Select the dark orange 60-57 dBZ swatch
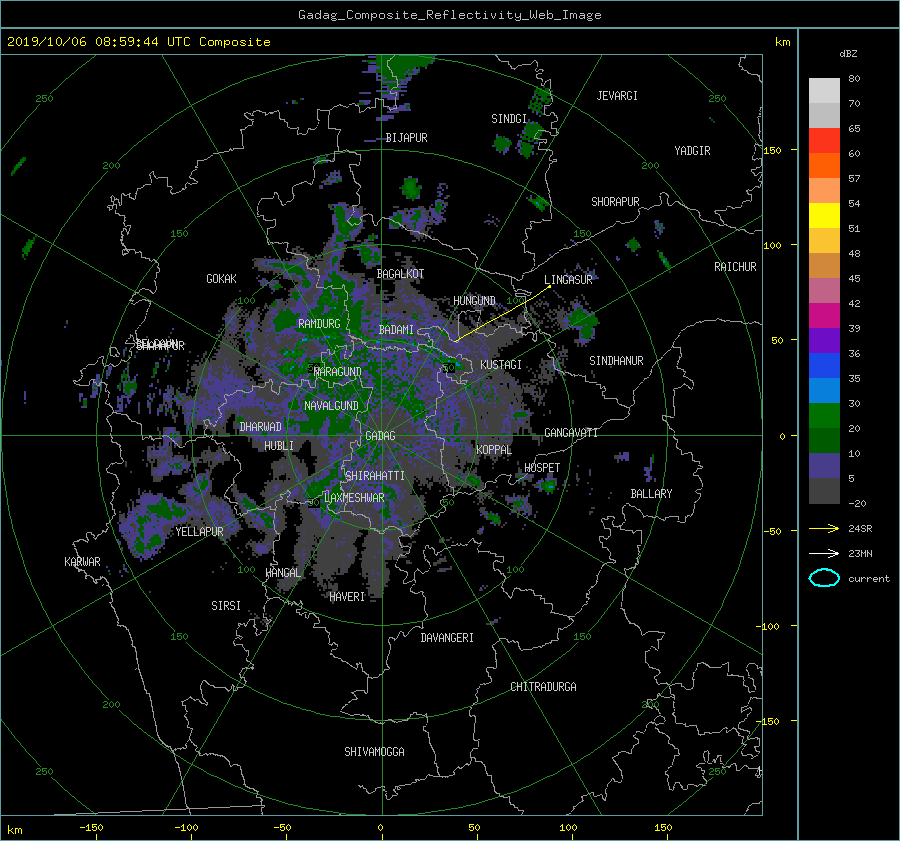 [824, 165]
